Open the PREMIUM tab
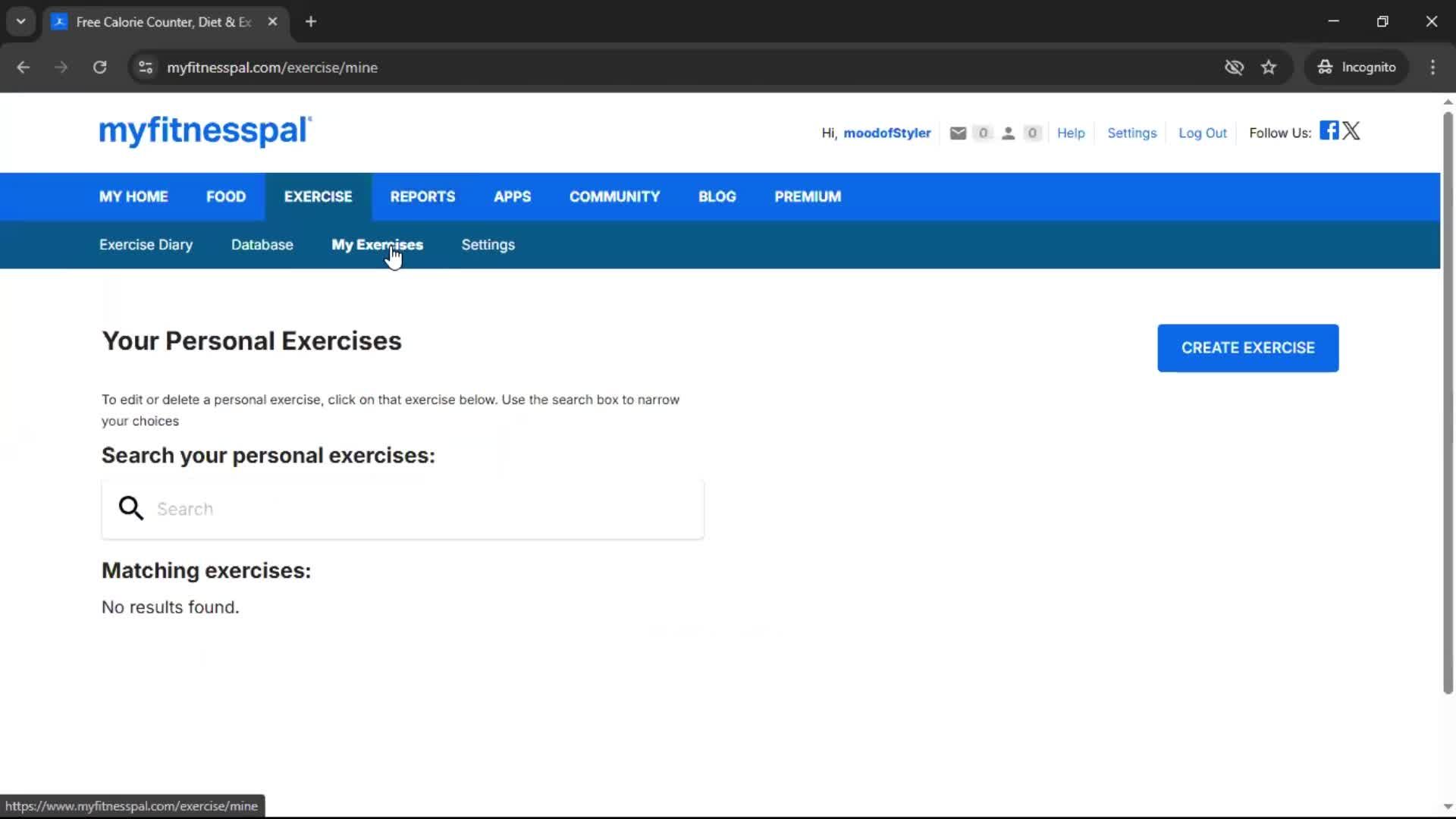Screen dimensions: 1456x819 (808, 196)
